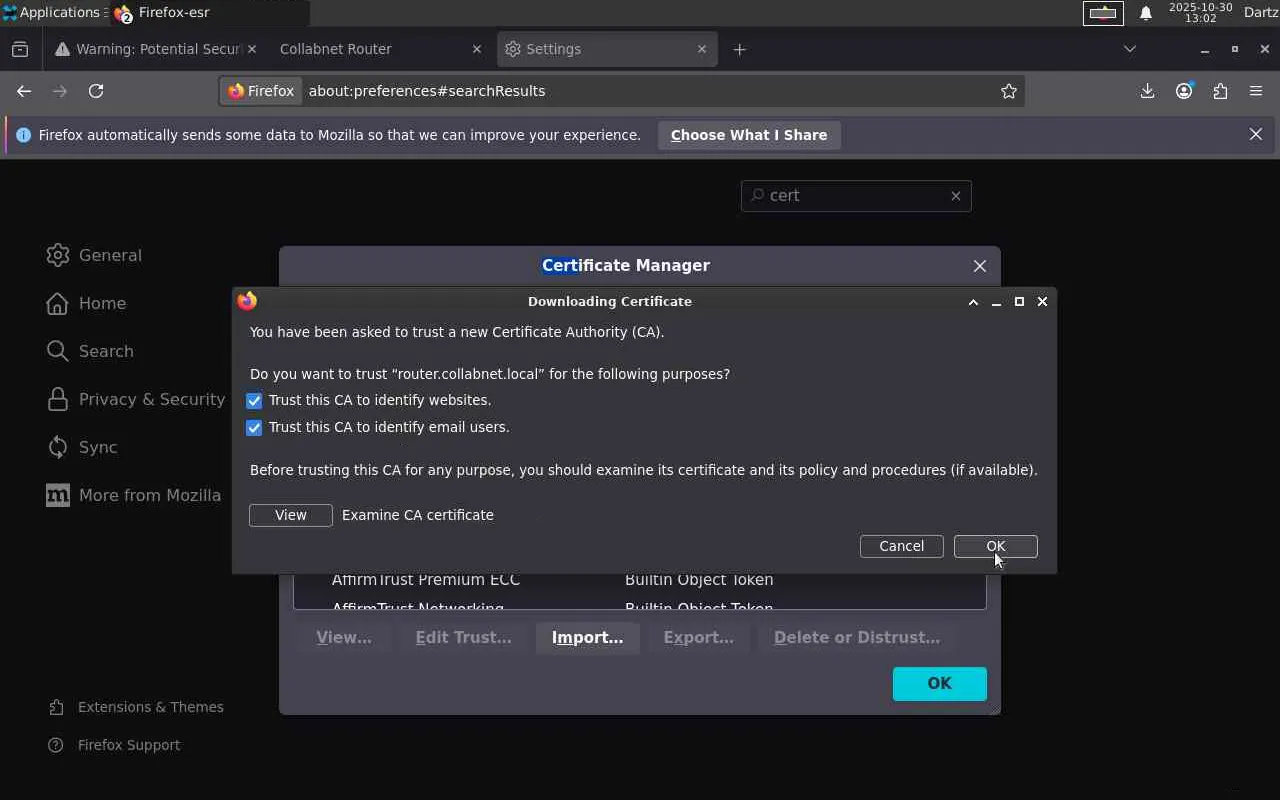Shade the Downloading Certificate window with up arrow

pyautogui.click(x=973, y=302)
